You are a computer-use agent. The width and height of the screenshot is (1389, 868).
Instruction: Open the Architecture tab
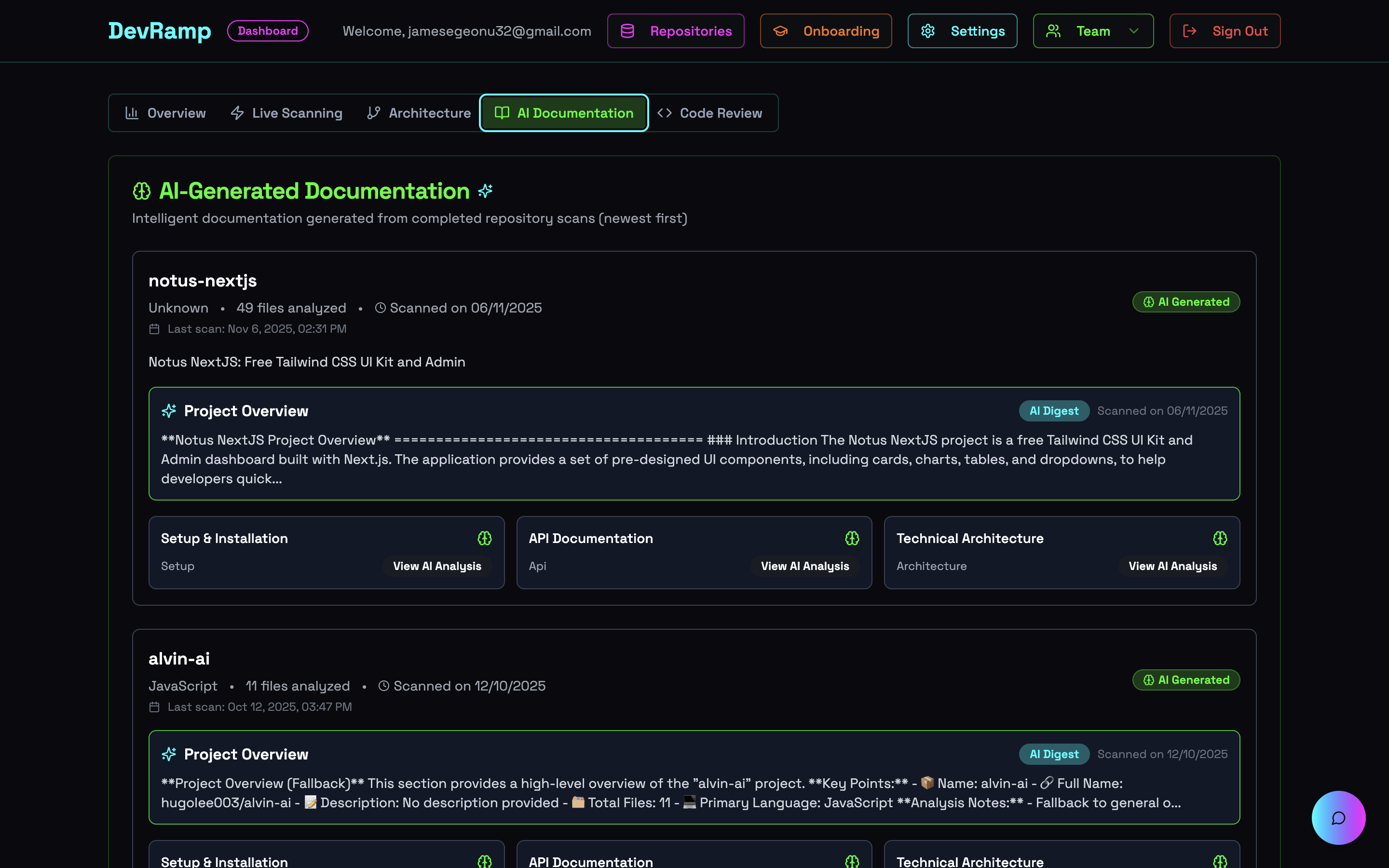[419, 112]
